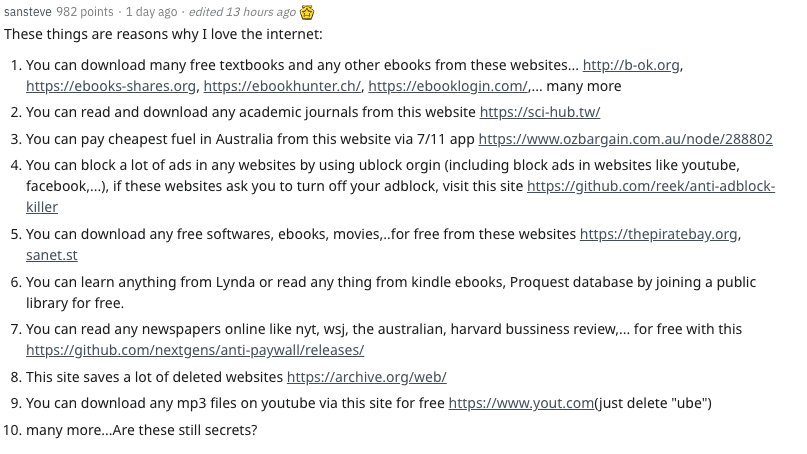
Task: Click the "reasons why I love the internet" sentence
Action: pyautogui.click(x=163, y=35)
